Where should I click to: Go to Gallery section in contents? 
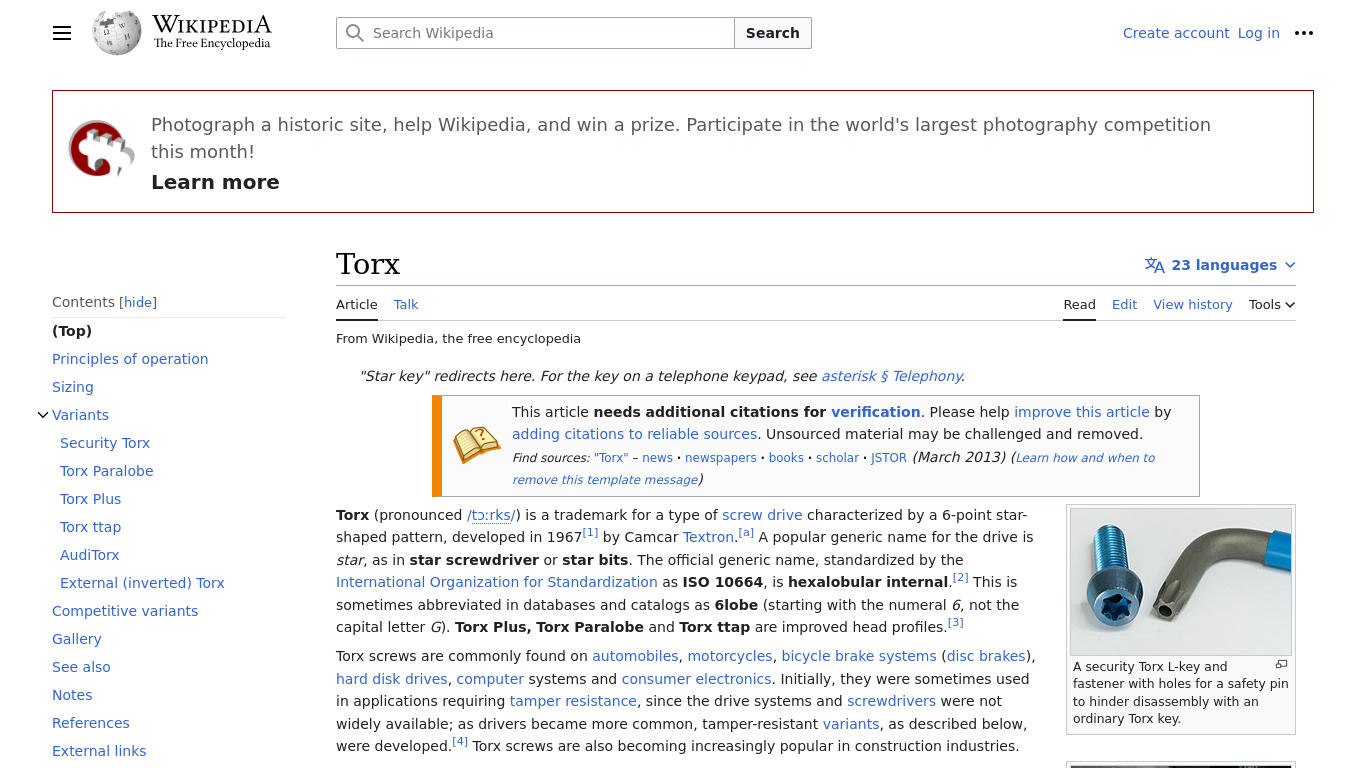77,639
